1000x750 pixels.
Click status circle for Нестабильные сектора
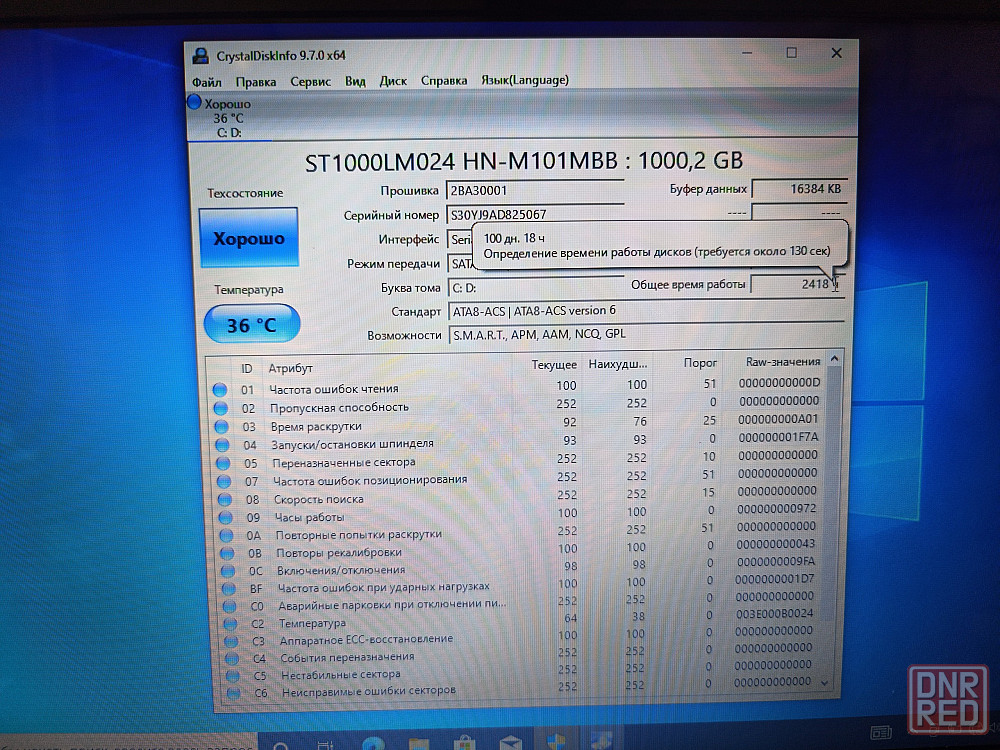(x=233, y=676)
